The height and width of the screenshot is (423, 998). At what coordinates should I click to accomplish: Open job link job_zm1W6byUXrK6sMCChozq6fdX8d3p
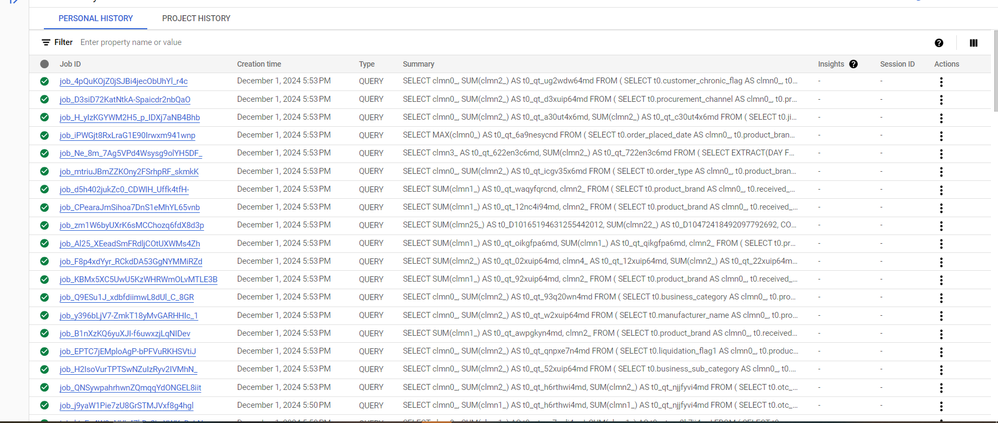tap(132, 225)
